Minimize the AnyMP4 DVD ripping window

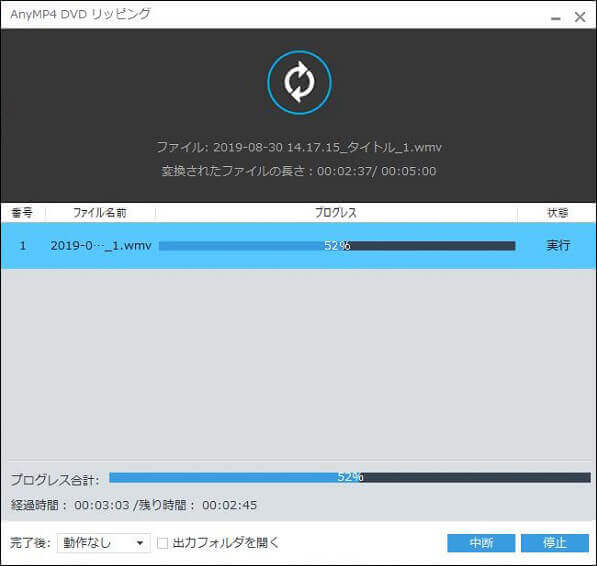click(x=556, y=18)
